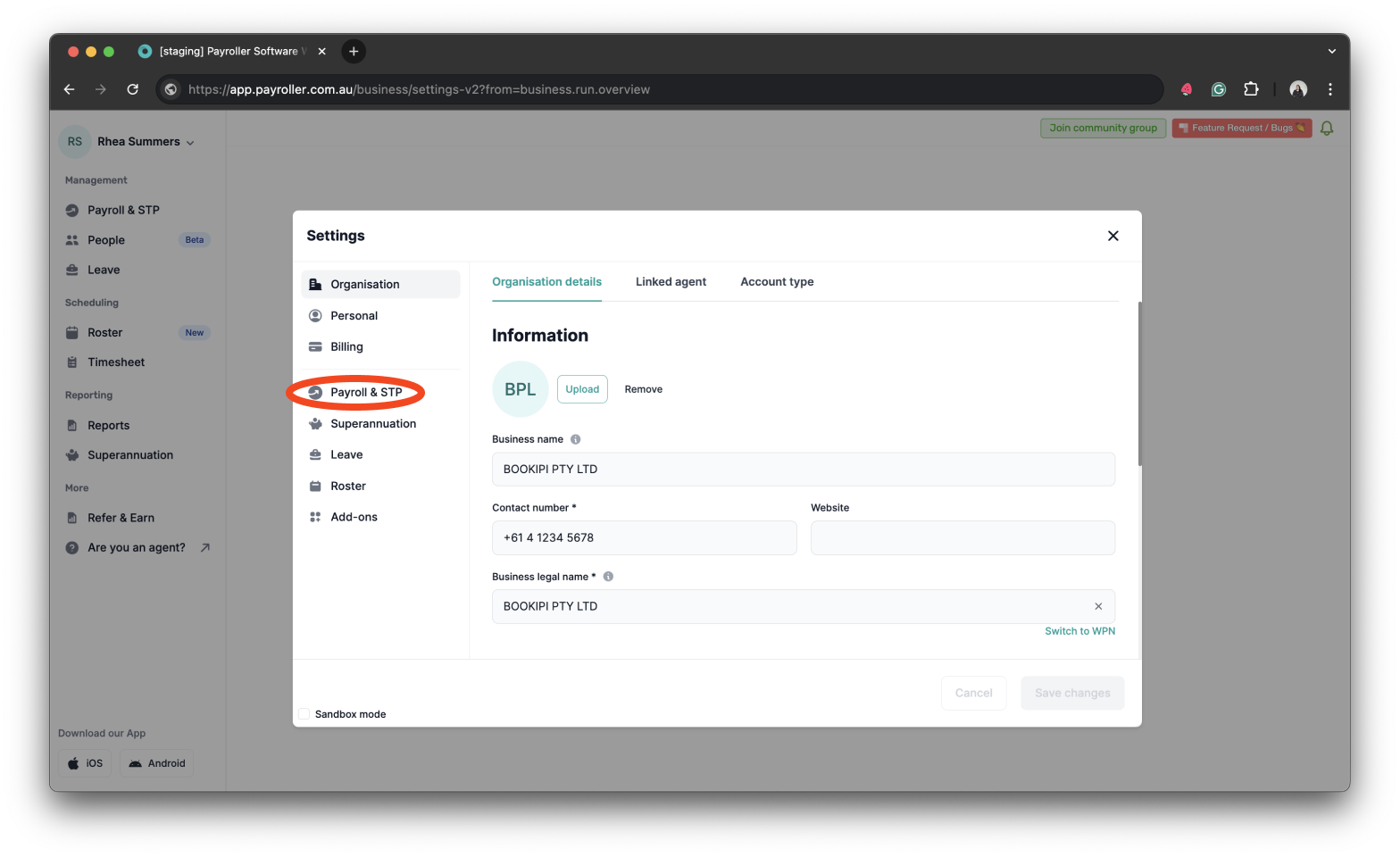Click the Personal profile icon

[315, 316]
